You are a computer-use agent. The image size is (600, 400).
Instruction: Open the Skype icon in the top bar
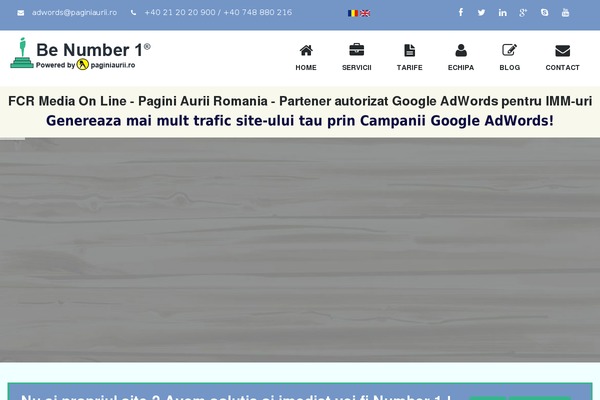pyautogui.click(x=545, y=13)
